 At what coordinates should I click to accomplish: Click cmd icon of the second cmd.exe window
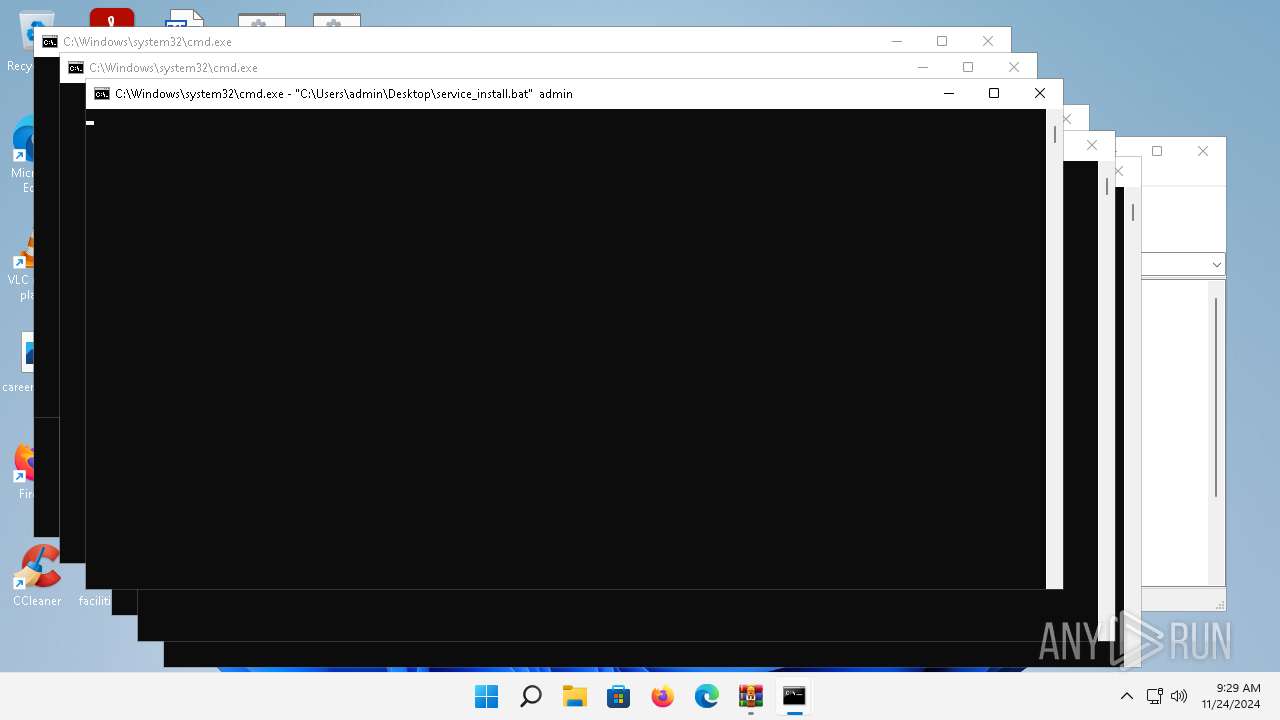coord(76,68)
